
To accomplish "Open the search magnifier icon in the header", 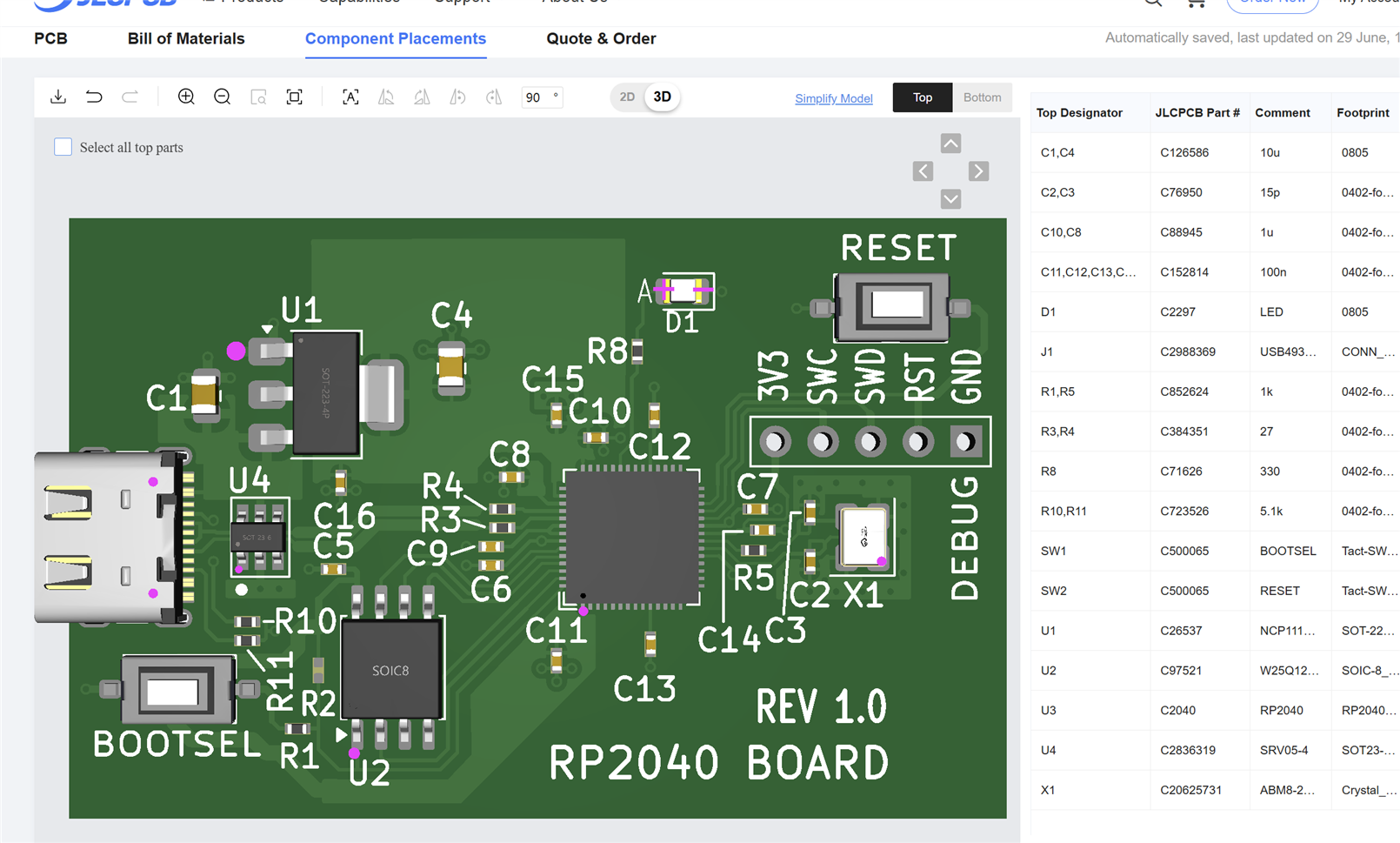I will (x=1153, y=3).
